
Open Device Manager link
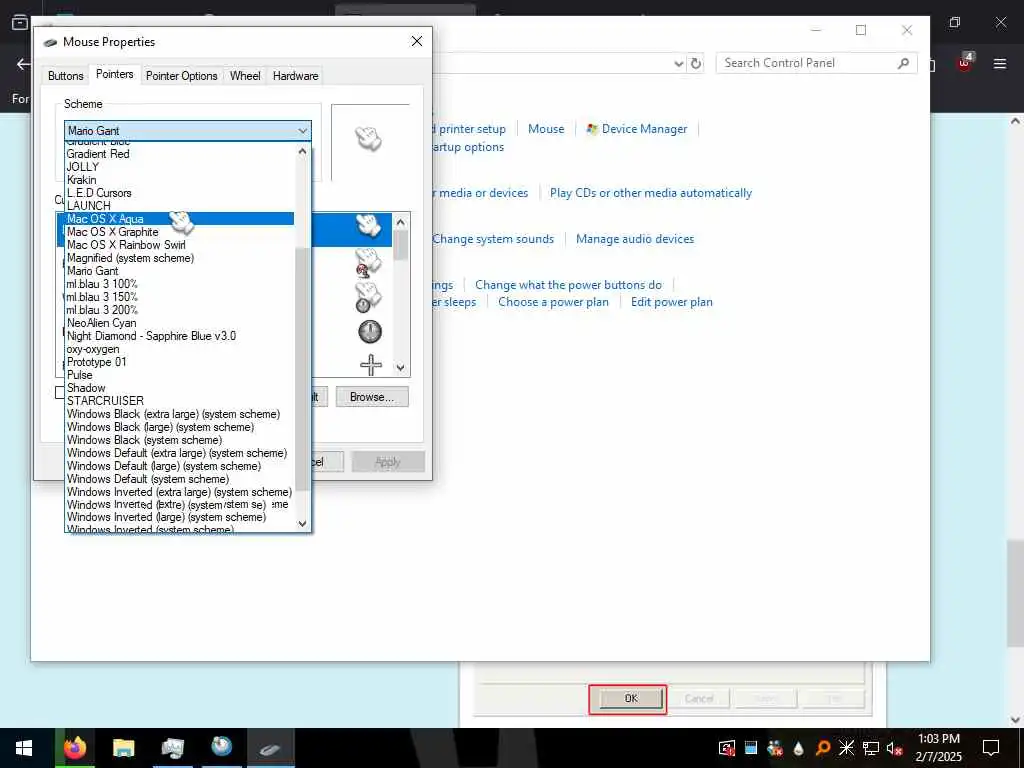point(644,129)
